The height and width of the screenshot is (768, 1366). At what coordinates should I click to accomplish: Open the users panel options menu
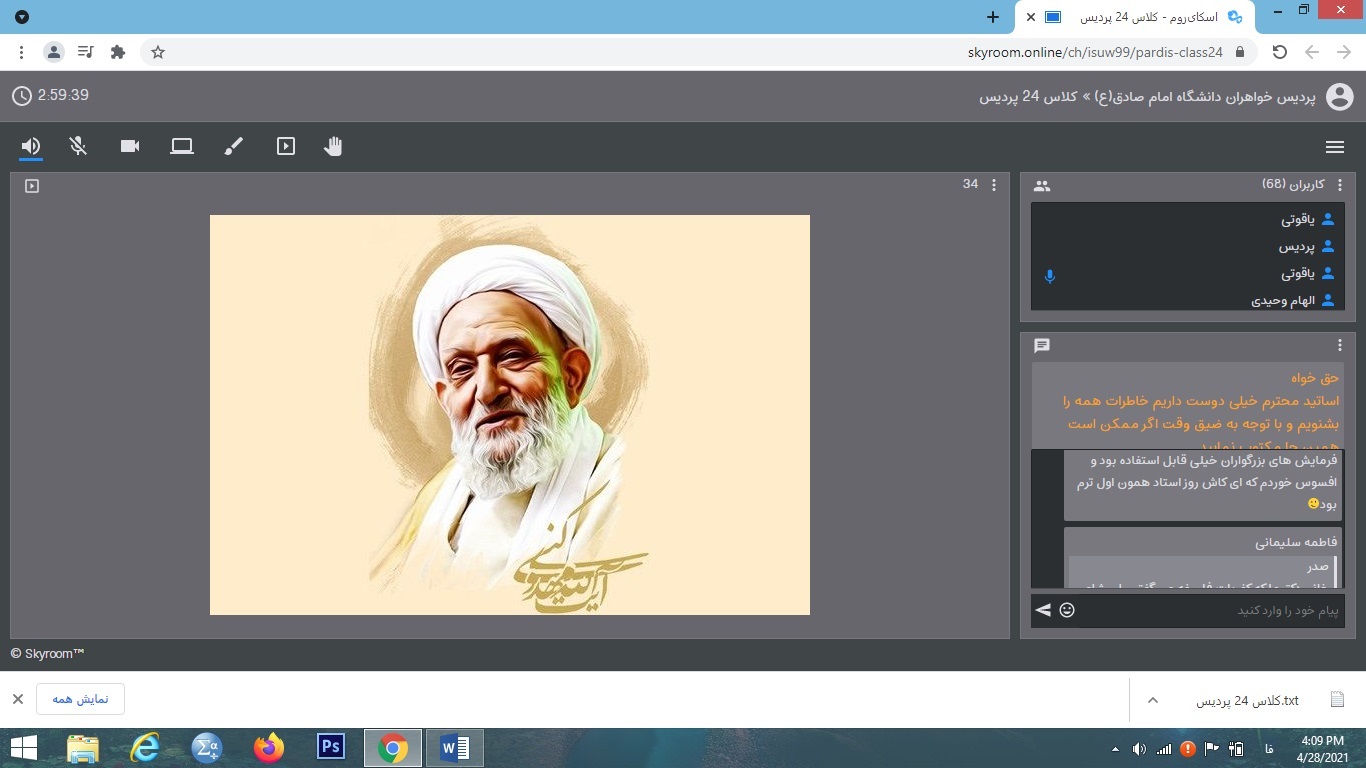pyautogui.click(x=1340, y=185)
